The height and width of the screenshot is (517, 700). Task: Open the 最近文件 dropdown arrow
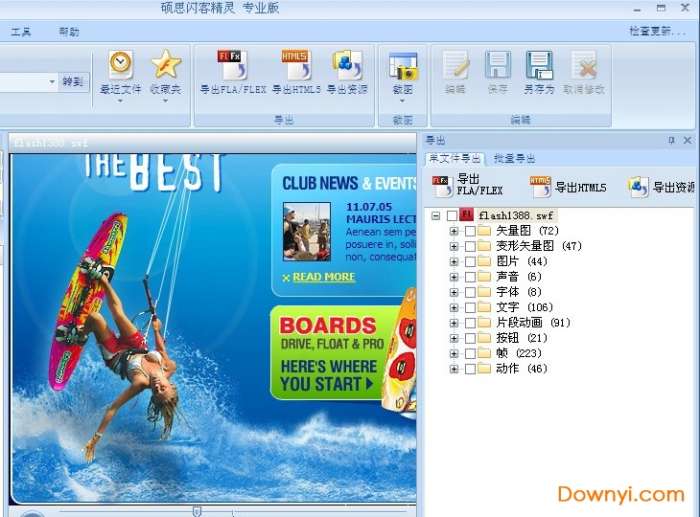tap(120, 101)
